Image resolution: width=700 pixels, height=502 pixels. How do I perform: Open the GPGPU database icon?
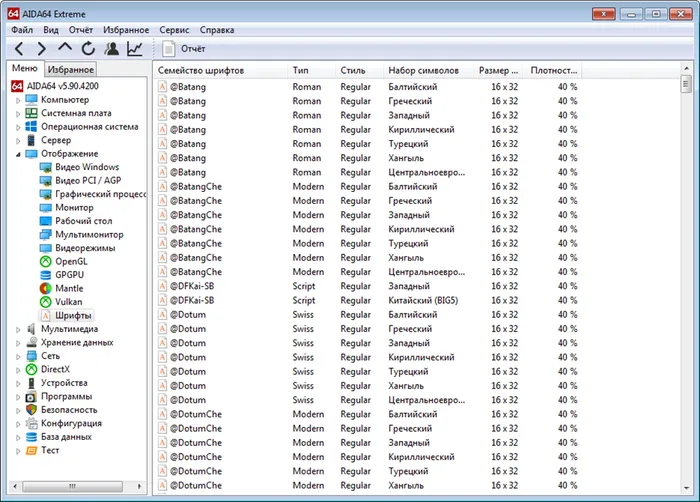46,275
